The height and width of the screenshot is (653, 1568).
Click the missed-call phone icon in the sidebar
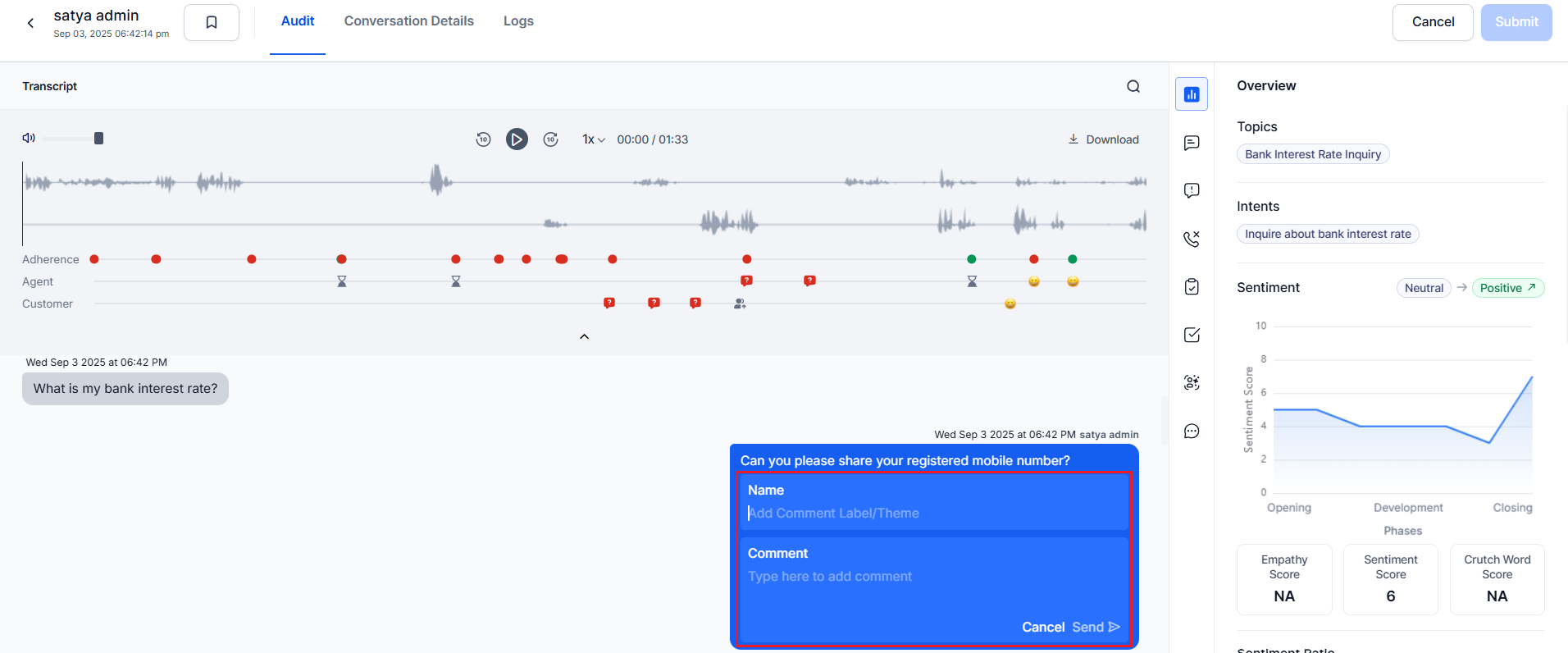coord(1192,239)
